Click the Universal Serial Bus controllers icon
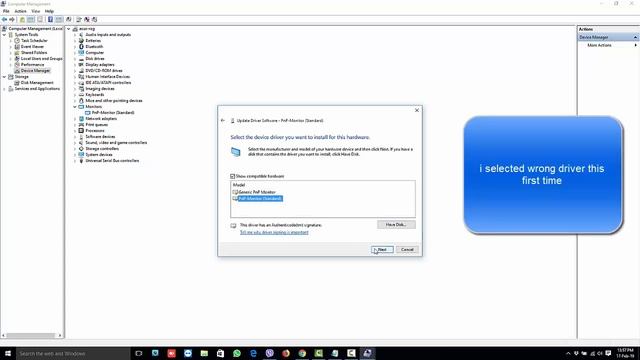The height and width of the screenshot is (360, 640). pyautogui.click(x=81, y=160)
